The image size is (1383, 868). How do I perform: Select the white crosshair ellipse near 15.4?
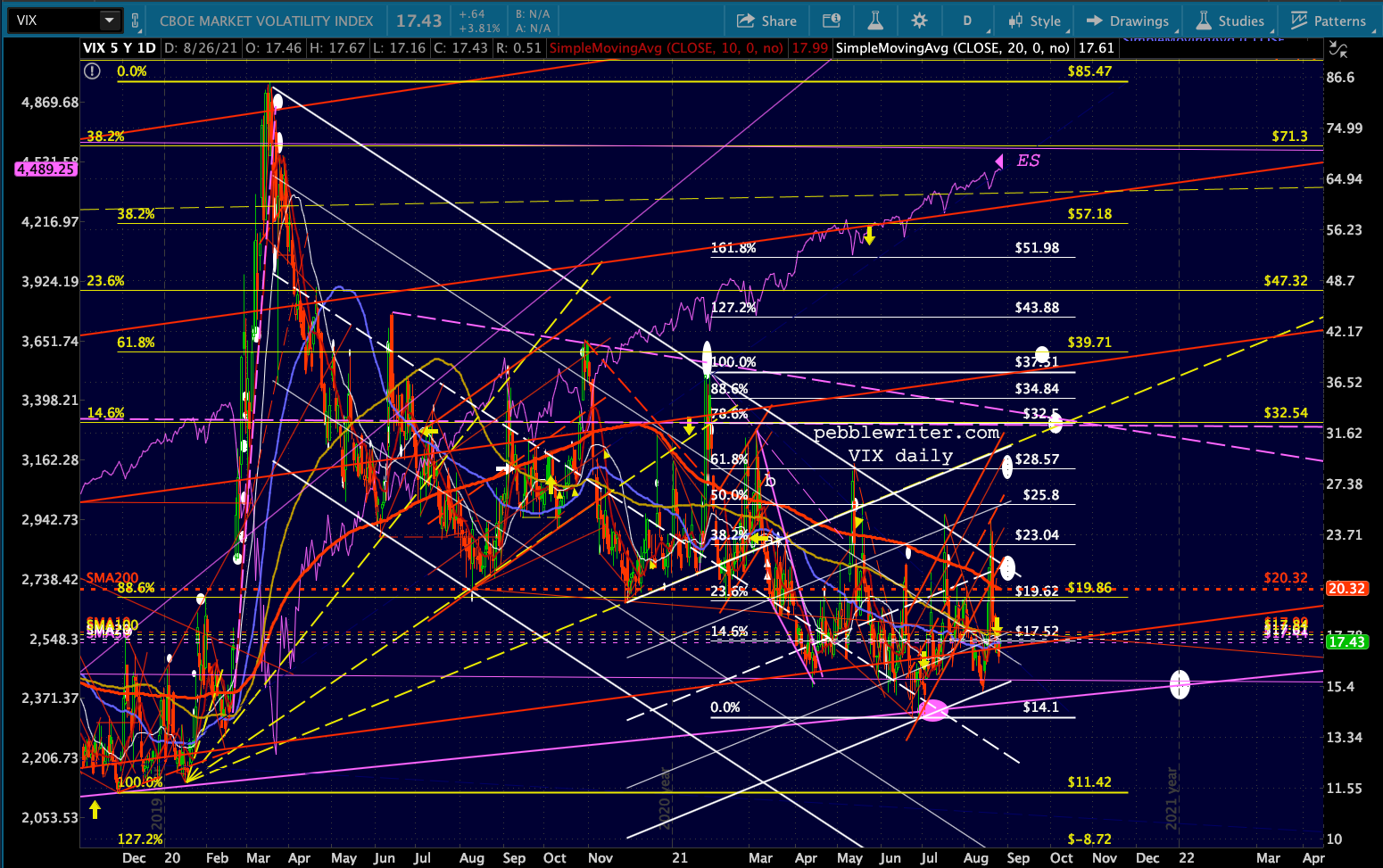[x=1180, y=684]
